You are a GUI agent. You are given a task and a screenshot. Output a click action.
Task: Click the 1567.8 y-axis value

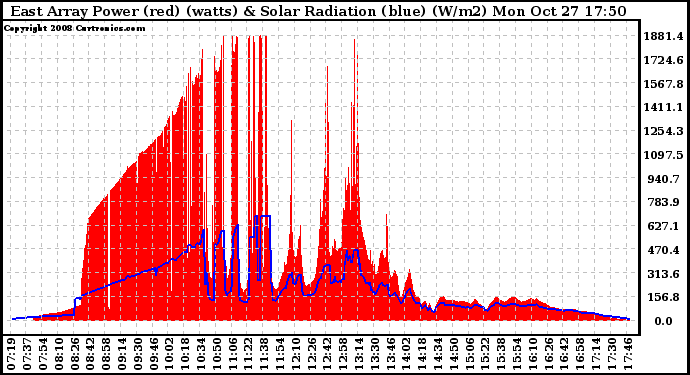663,84
